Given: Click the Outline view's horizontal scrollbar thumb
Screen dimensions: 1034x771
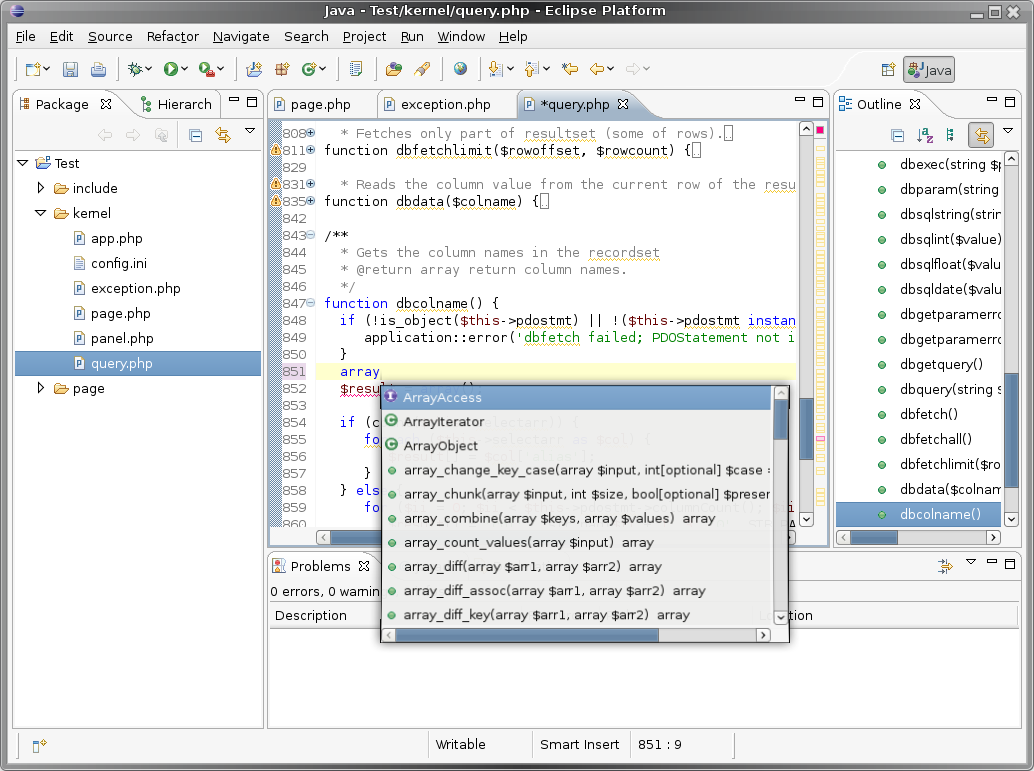Looking at the screenshot, I should (874, 538).
